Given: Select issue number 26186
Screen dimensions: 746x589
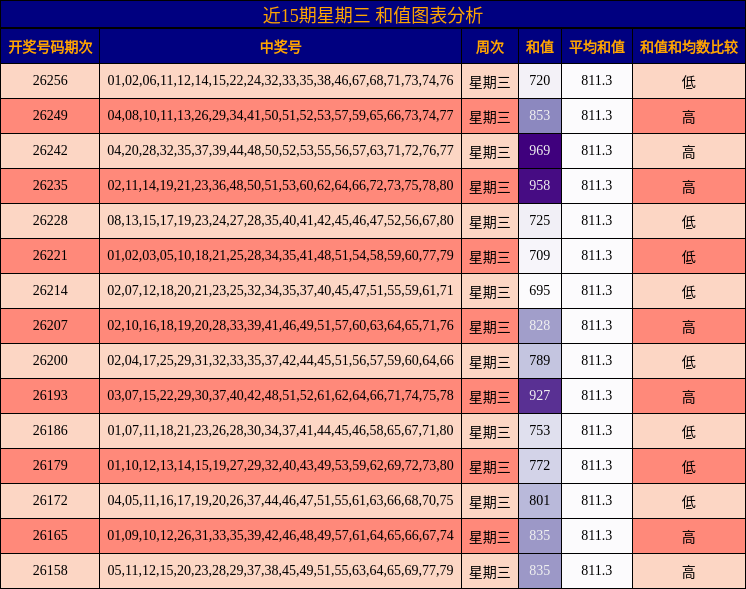Looking at the screenshot, I should click(50, 430).
